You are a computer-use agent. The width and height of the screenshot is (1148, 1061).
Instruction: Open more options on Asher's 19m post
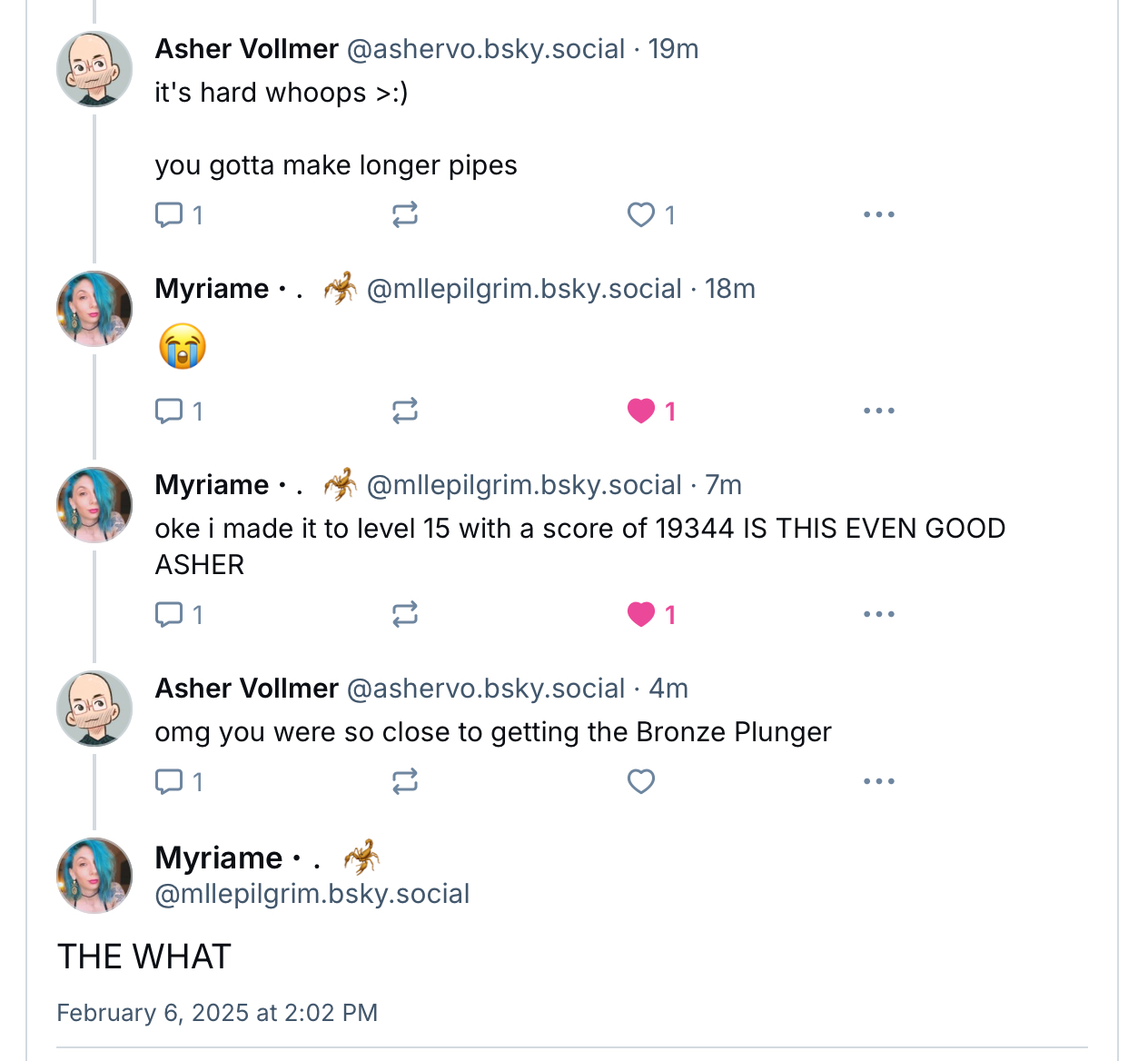point(879,215)
